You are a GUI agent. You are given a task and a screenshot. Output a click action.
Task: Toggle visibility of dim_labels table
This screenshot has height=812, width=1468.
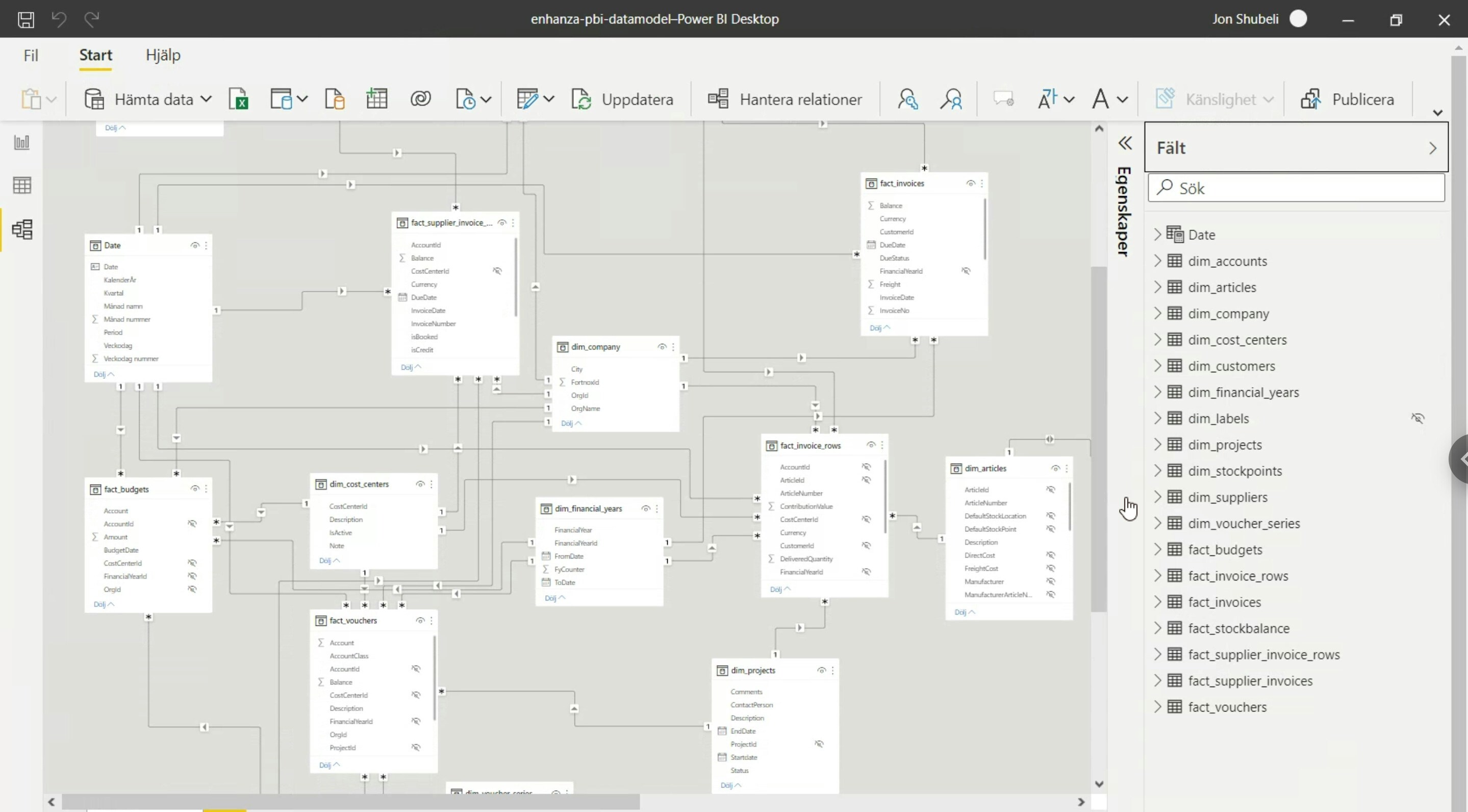coord(1419,418)
